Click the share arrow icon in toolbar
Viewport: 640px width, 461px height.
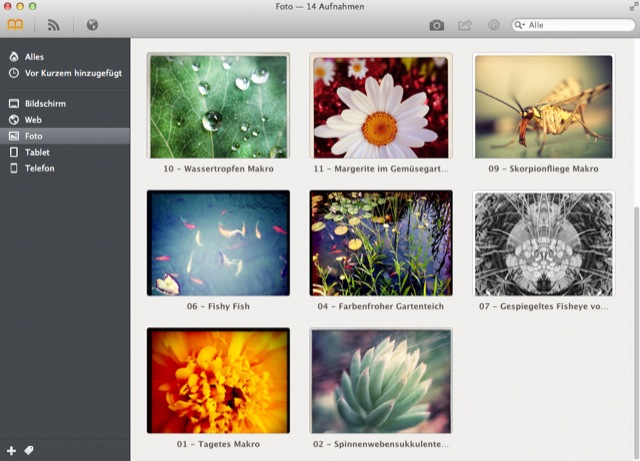tap(464, 25)
